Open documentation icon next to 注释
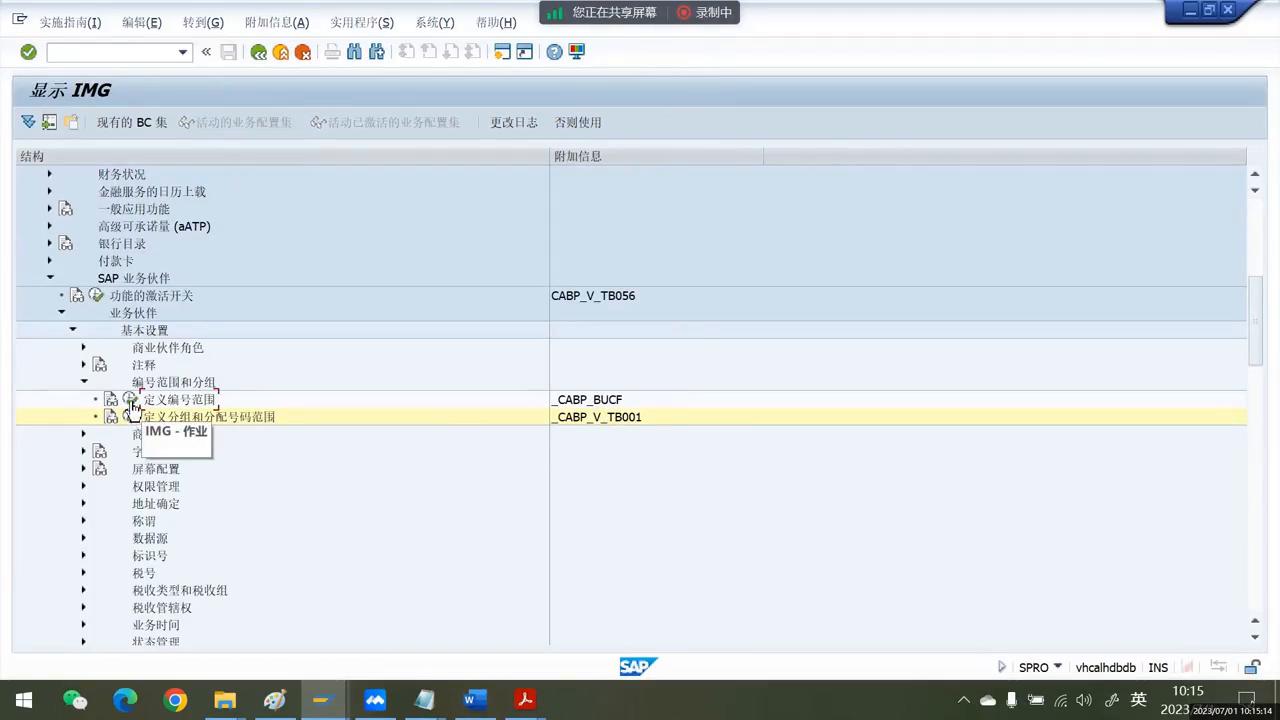 [100, 365]
